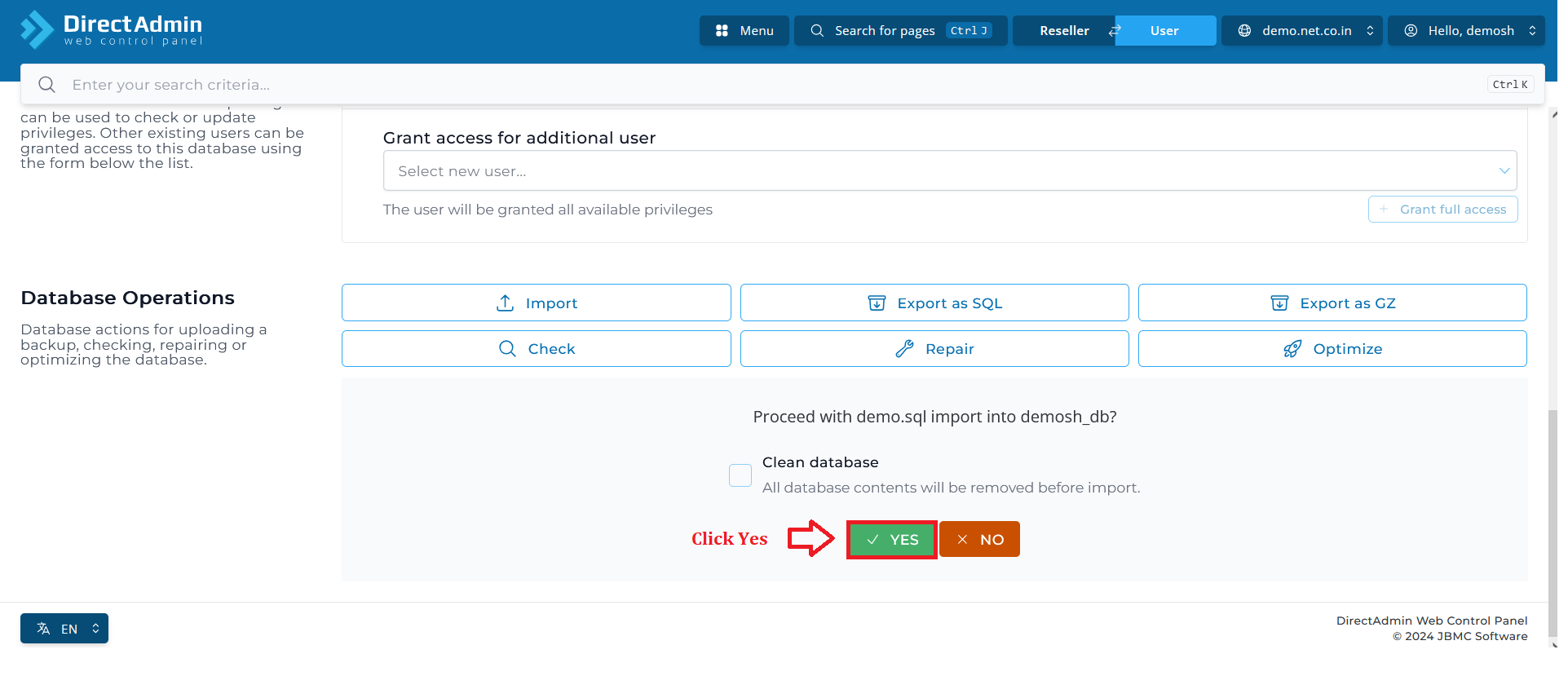This screenshot has width=1568, height=676.
Task: Expand the Select new user dropdown
Action: click(x=950, y=170)
